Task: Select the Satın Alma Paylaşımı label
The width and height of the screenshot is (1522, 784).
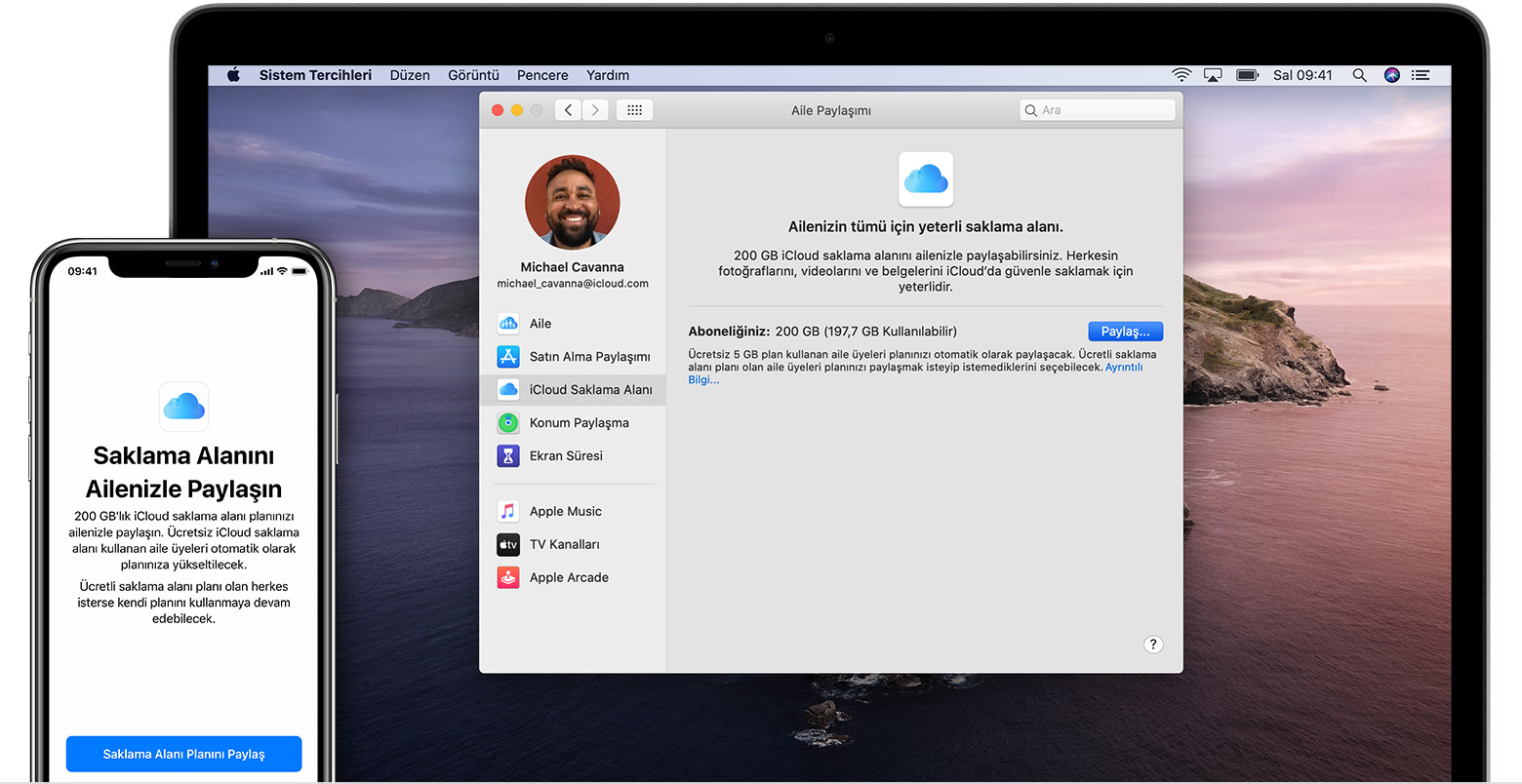Action: pos(590,357)
